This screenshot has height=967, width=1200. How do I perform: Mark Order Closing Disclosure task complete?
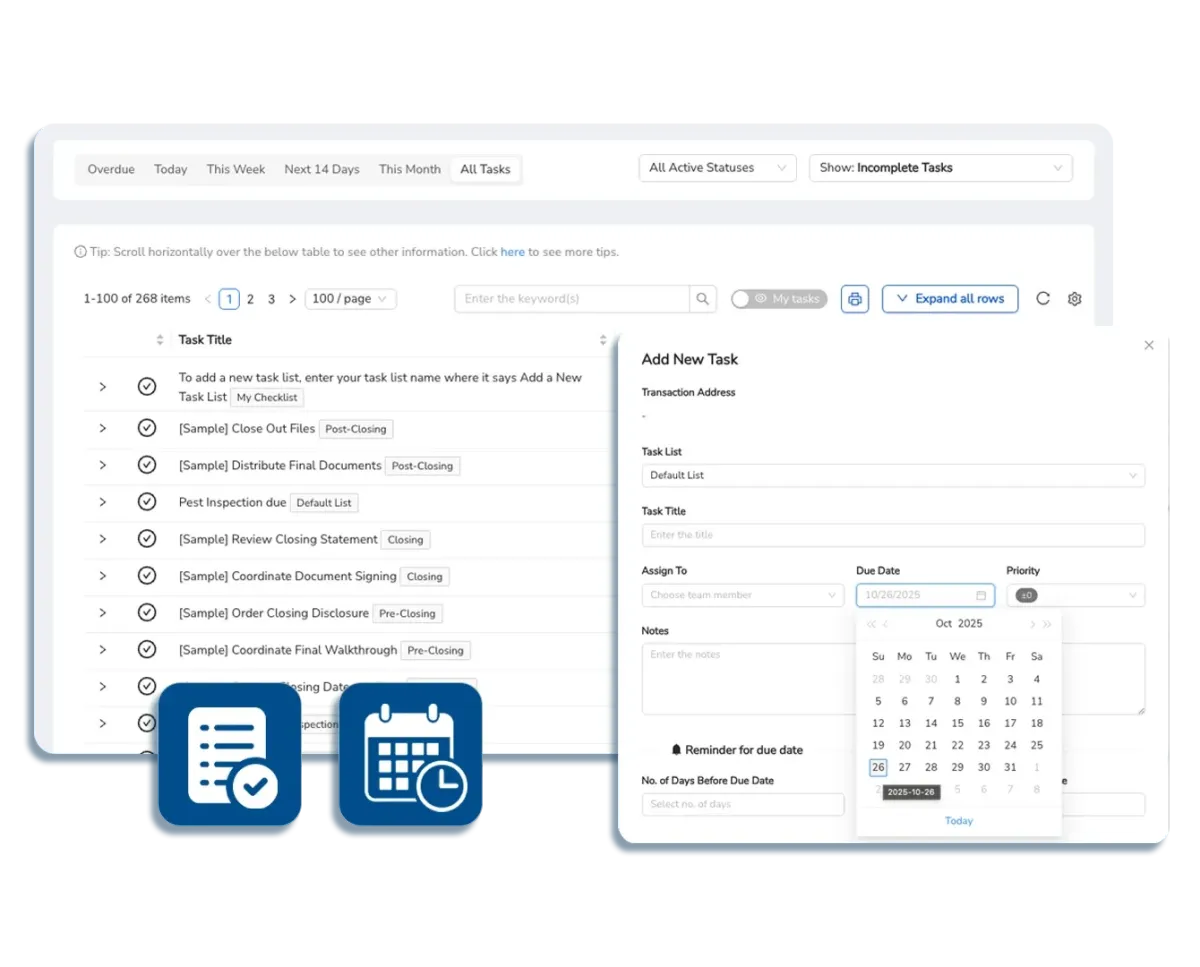point(147,613)
